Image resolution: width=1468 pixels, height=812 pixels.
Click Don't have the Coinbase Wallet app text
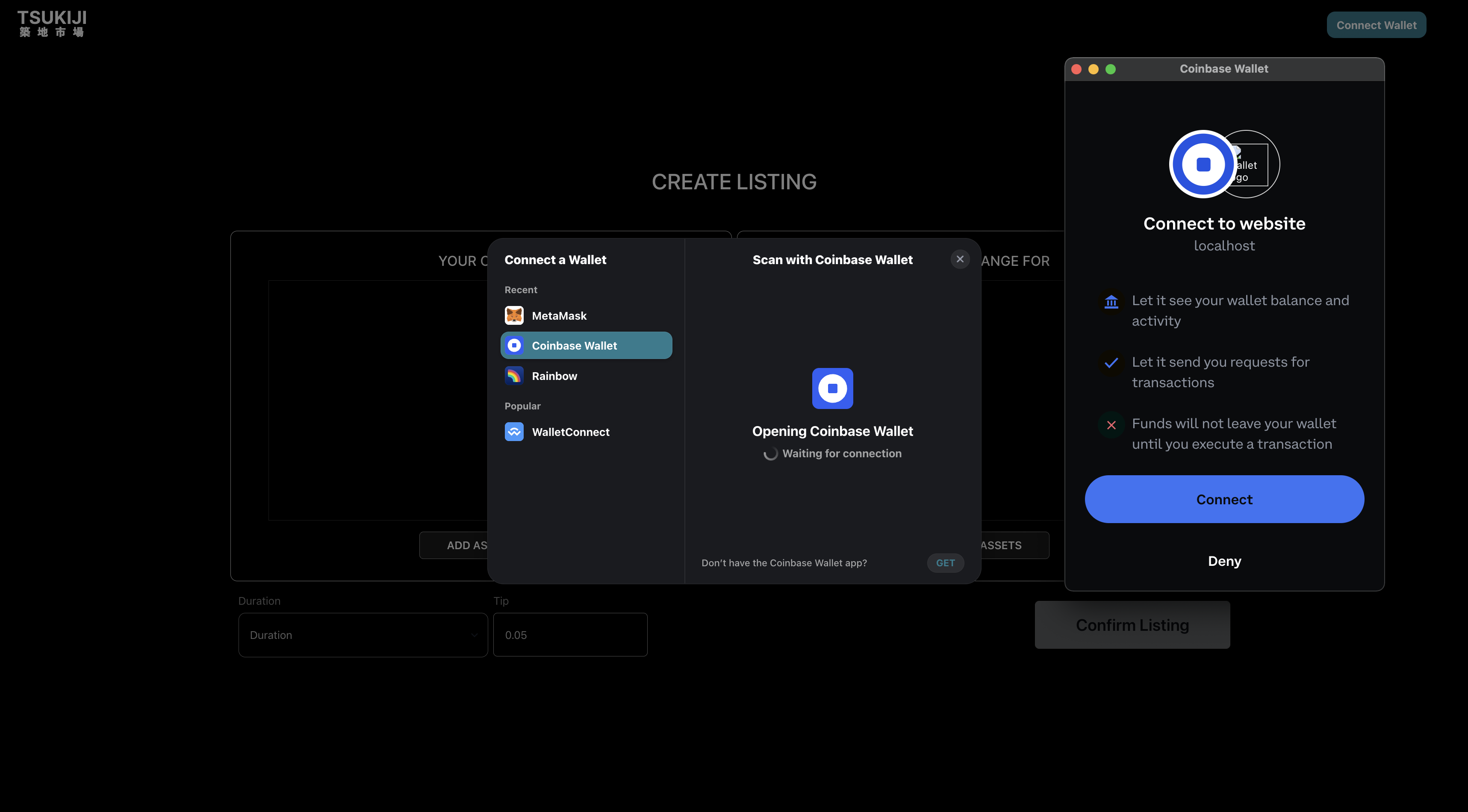point(784,563)
